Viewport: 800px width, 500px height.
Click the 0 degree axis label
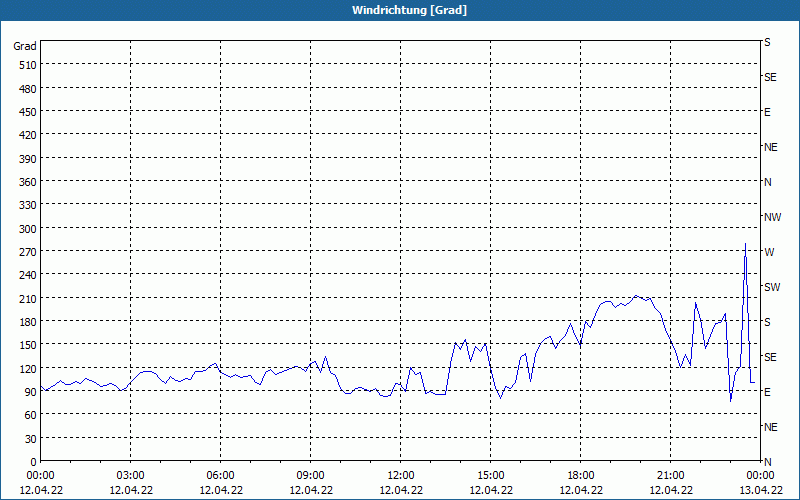click(x=34, y=462)
